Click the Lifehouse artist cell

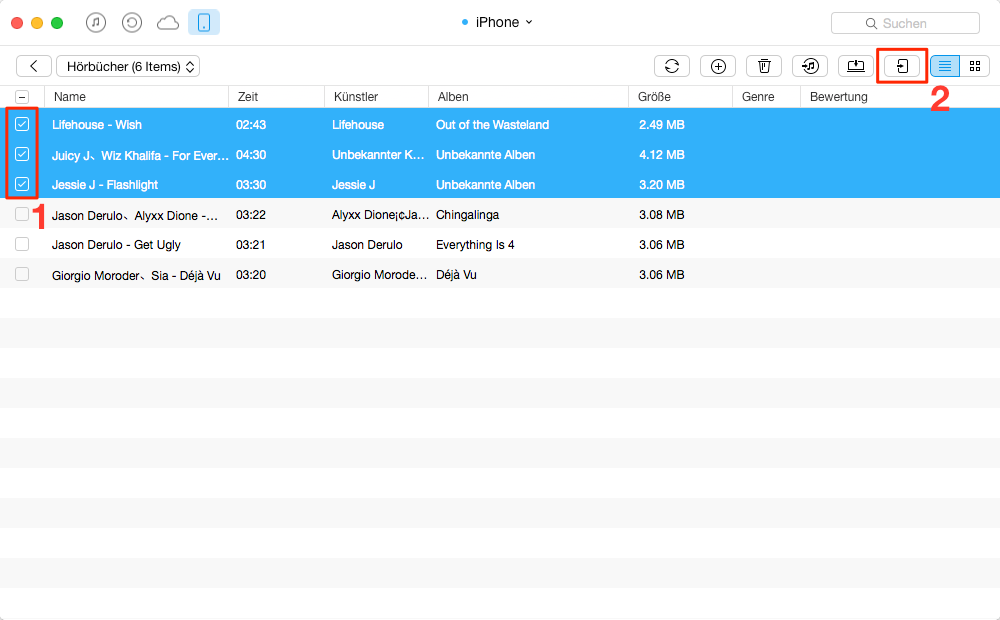pos(358,124)
